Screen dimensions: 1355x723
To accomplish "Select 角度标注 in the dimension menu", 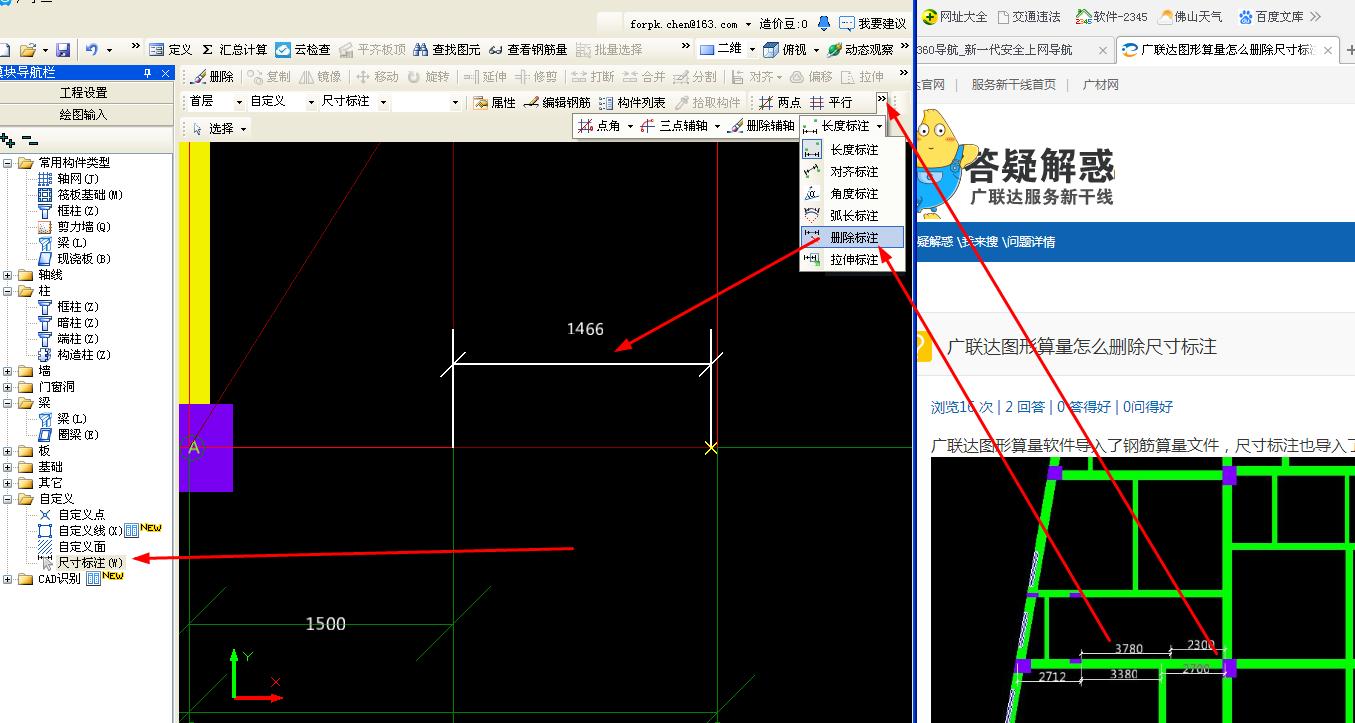I will [x=852, y=193].
